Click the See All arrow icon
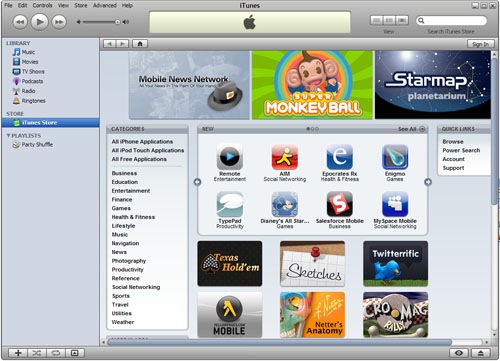Screen dimensions: 500x361 422,129
